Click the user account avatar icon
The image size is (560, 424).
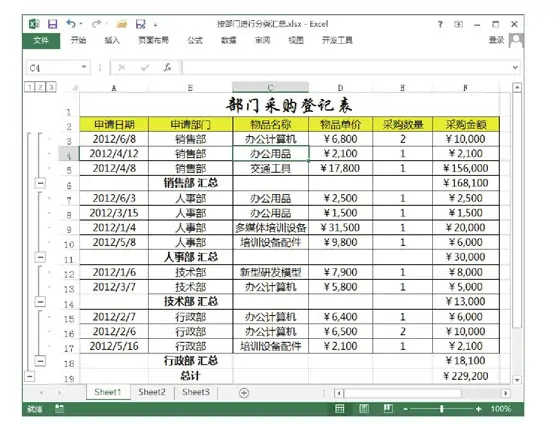click(x=516, y=40)
